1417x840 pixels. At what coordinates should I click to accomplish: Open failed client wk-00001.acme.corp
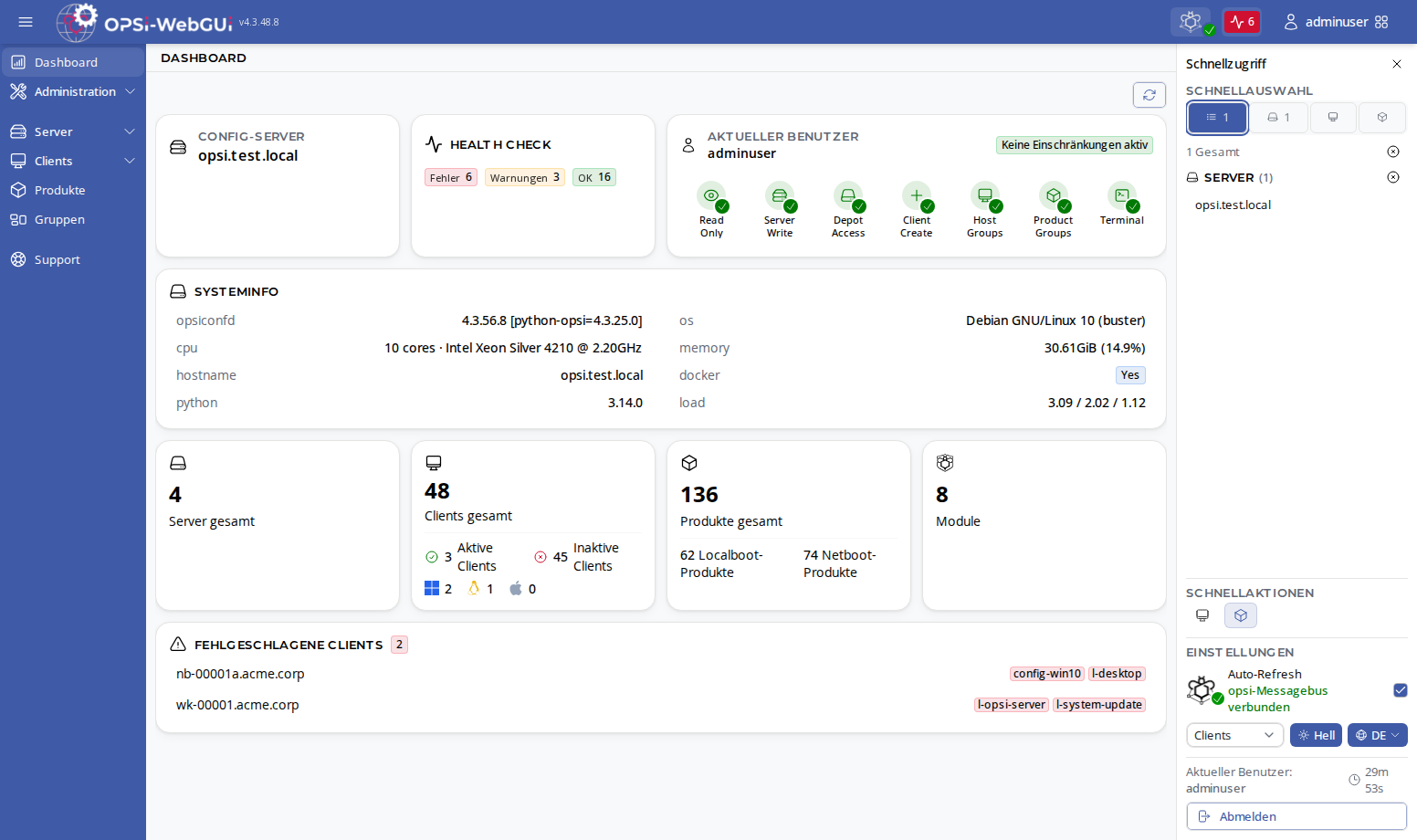[x=237, y=705]
